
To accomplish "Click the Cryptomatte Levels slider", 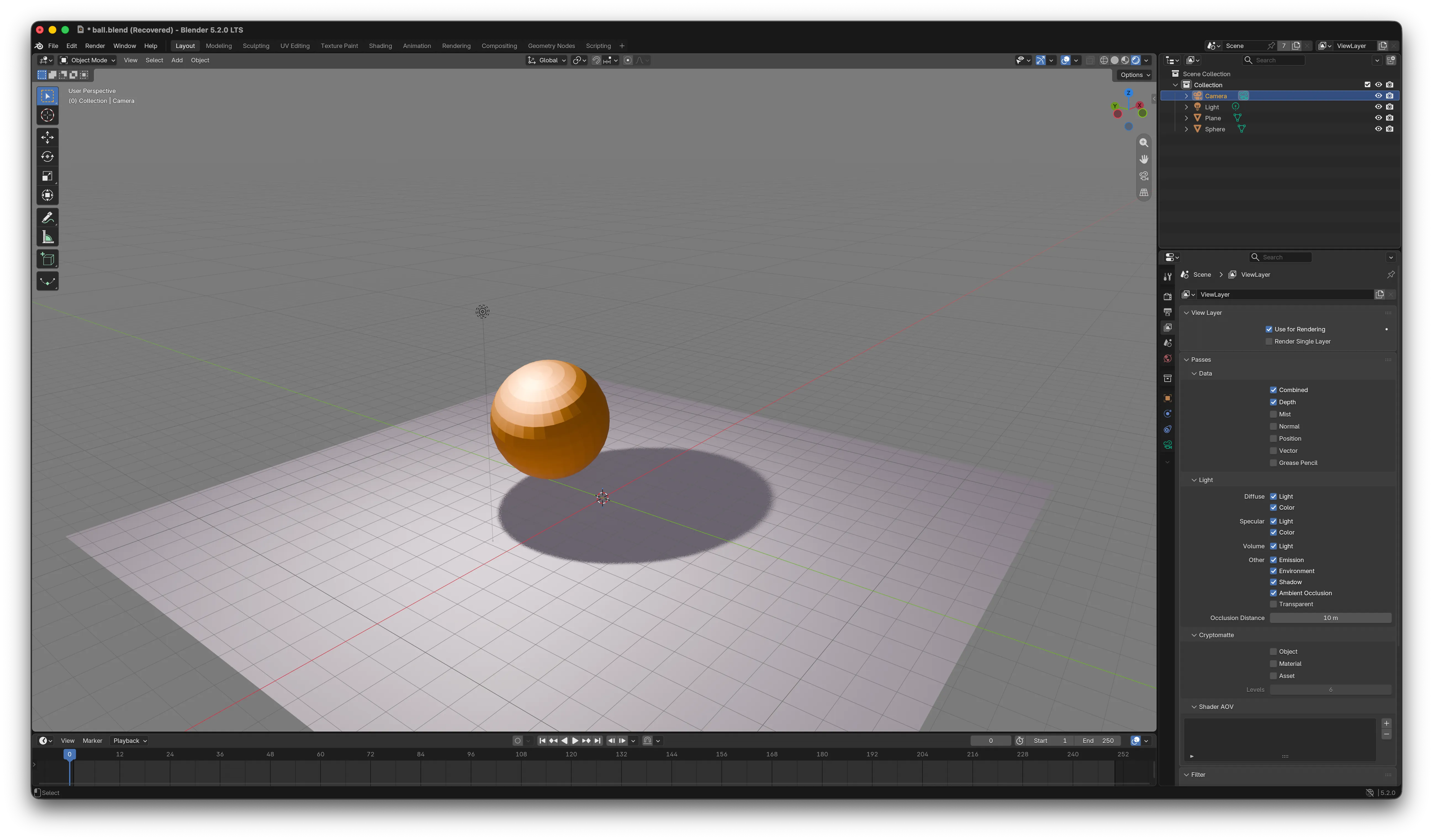I will coord(1330,690).
